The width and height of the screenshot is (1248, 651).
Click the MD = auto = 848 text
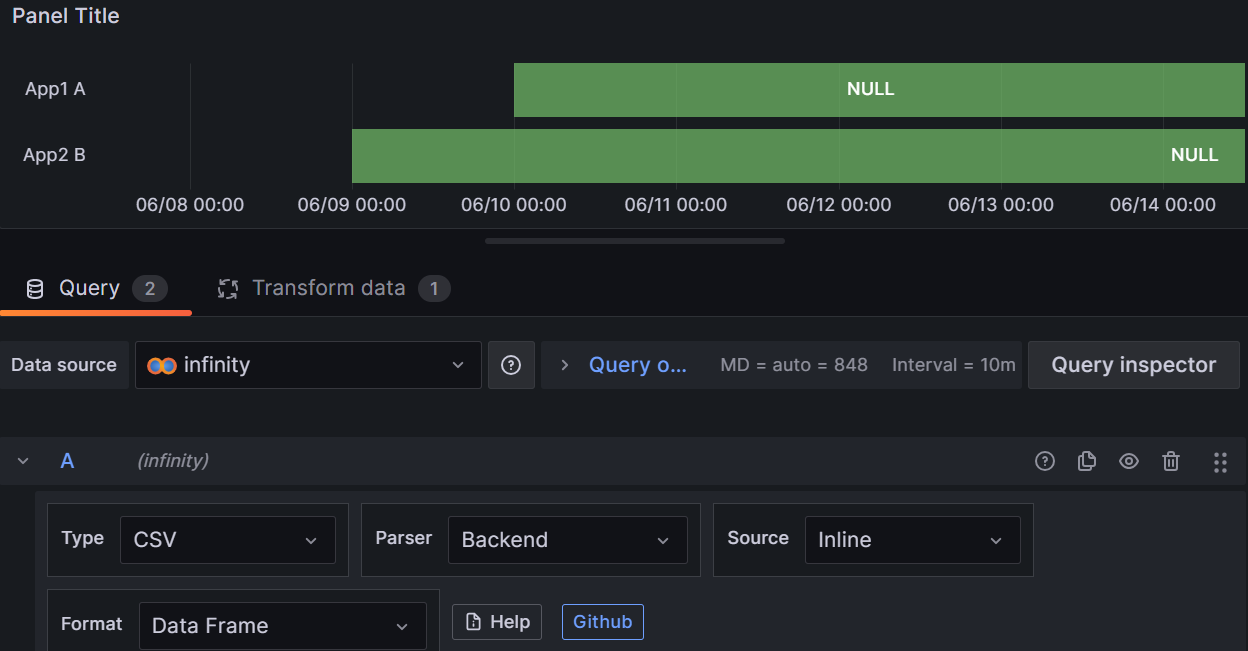pos(794,365)
